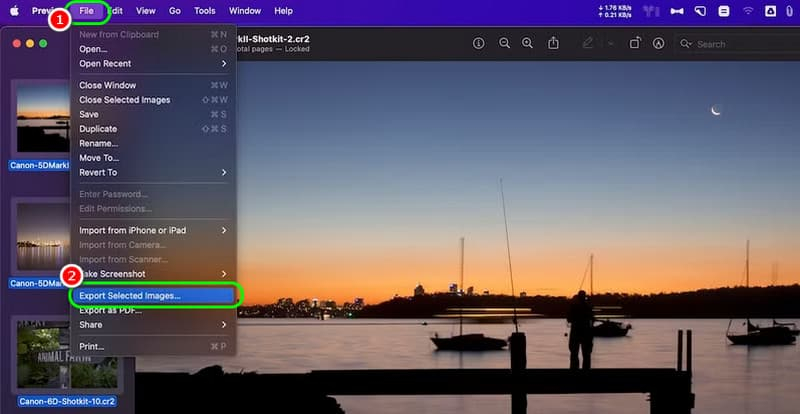Select Export Selected Images menu entry
800x414 pixels.
[153, 296]
